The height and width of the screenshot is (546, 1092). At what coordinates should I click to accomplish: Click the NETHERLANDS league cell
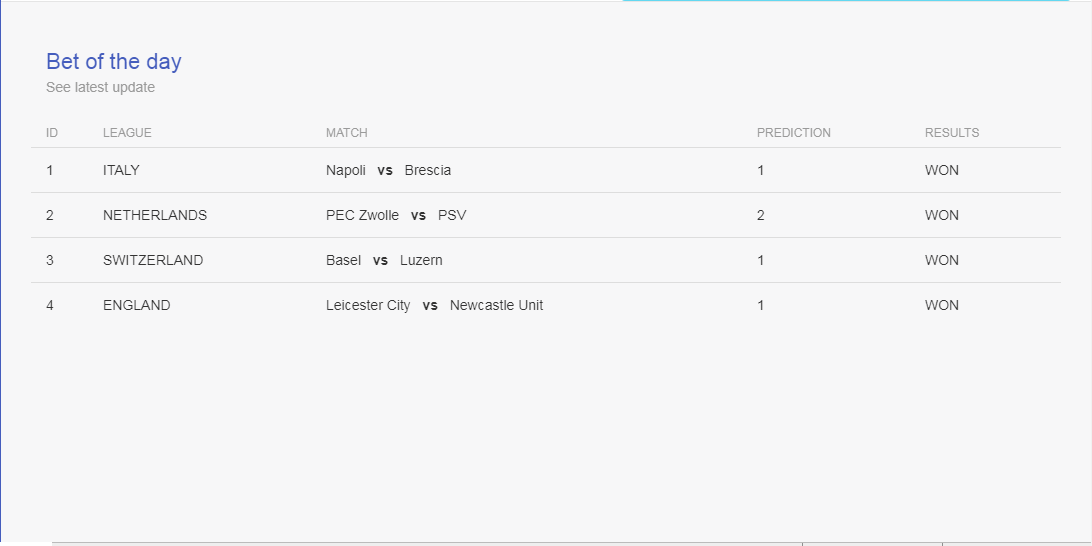[155, 216]
